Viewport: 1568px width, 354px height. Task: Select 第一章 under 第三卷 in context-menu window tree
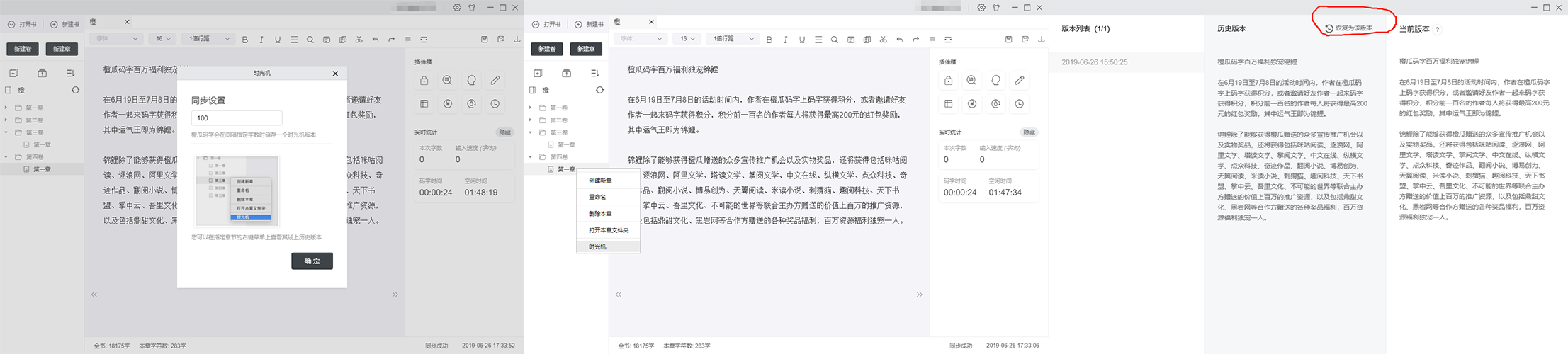[x=566, y=144]
